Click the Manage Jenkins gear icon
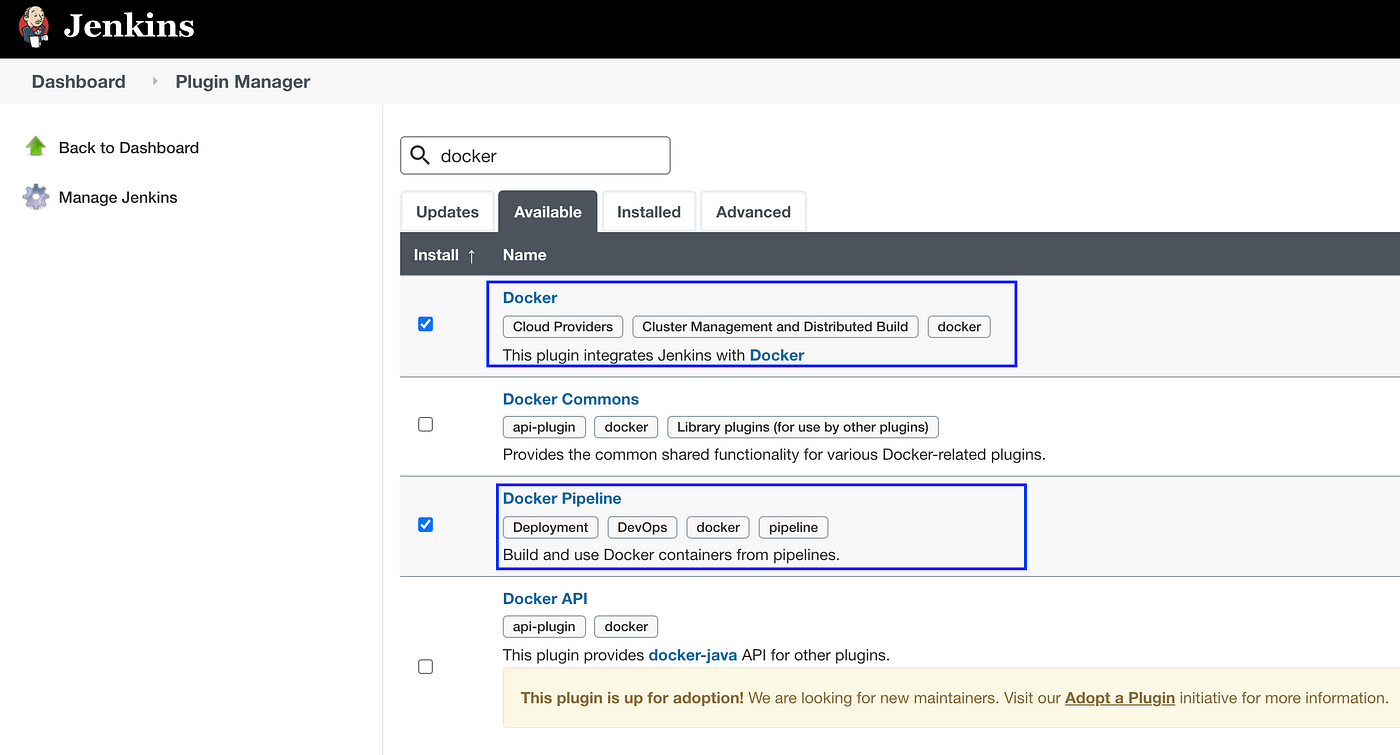 [x=36, y=197]
